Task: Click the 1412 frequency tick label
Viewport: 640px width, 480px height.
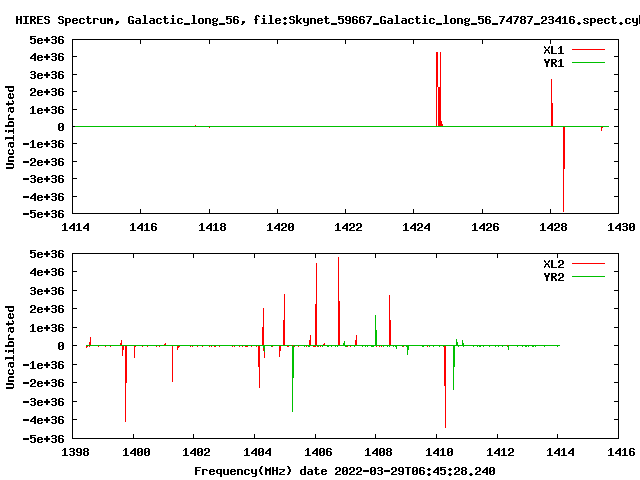Action: click(500, 452)
